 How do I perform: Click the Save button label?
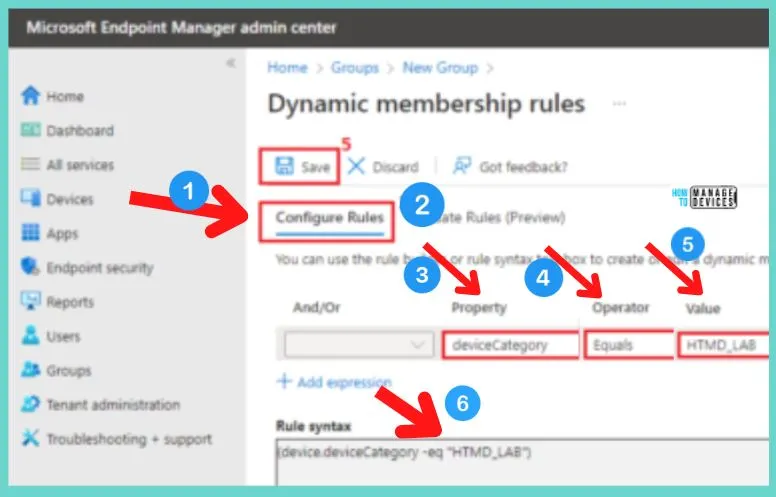[x=315, y=167]
